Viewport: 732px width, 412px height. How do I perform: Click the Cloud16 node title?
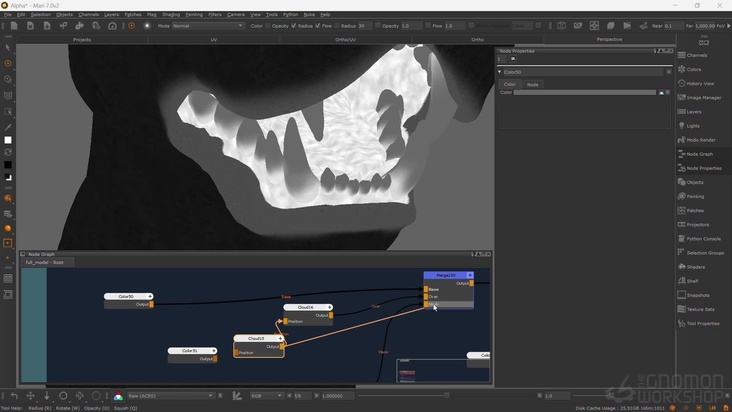click(x=305, y=307)
